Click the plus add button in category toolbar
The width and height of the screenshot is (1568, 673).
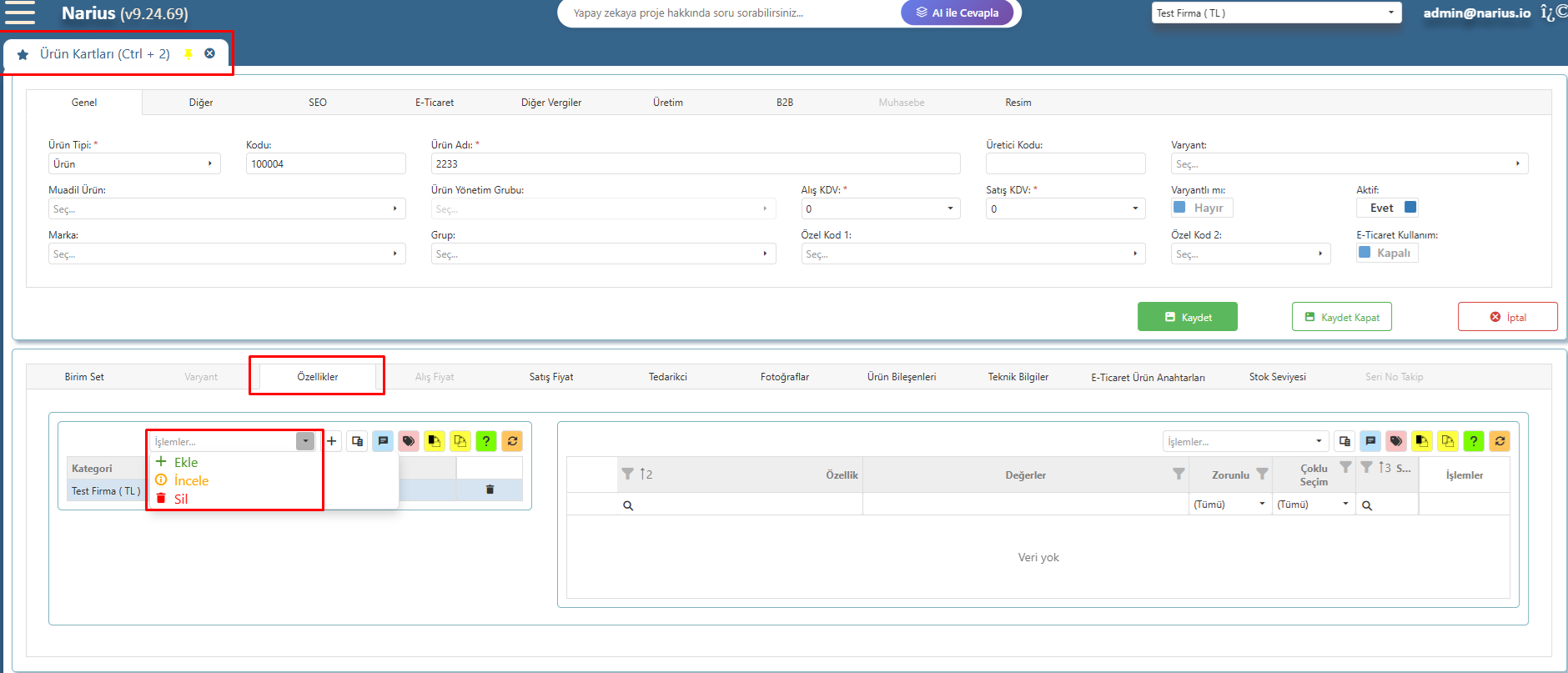point(332,441)
